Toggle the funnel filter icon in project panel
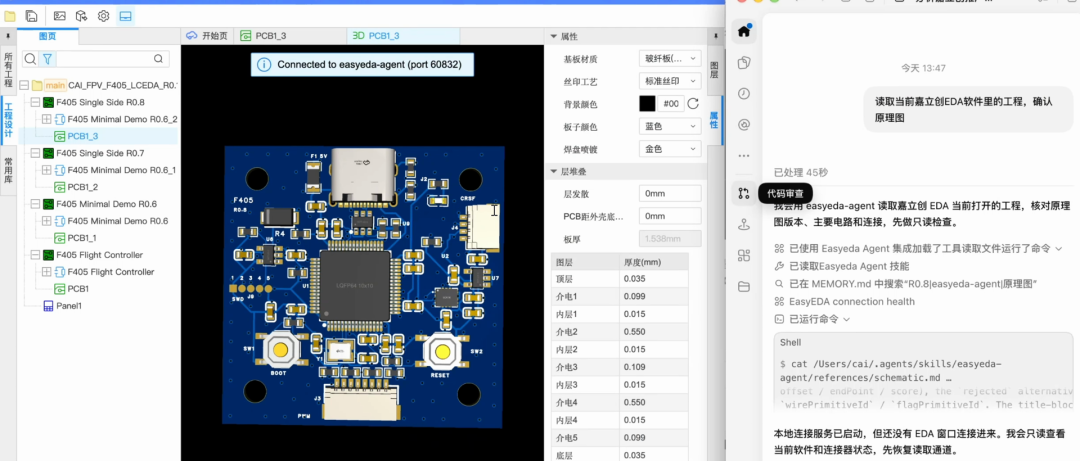The image size is (1080, 461). click(47, 59)
